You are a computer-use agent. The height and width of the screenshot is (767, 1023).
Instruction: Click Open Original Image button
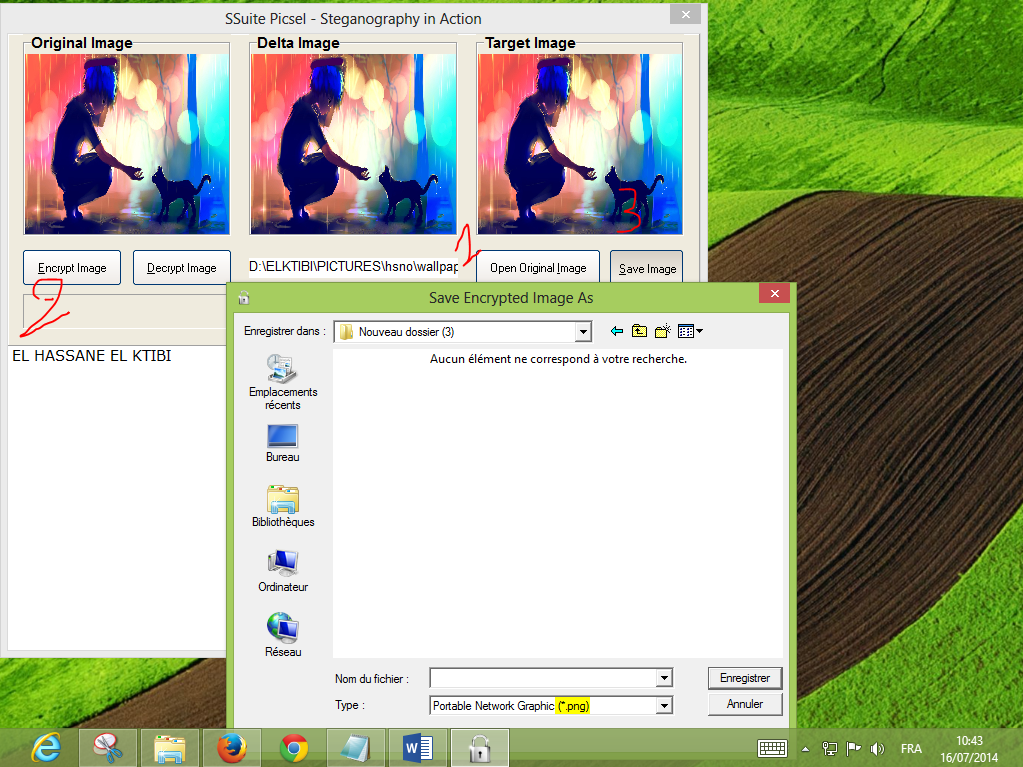pos(538,267)
